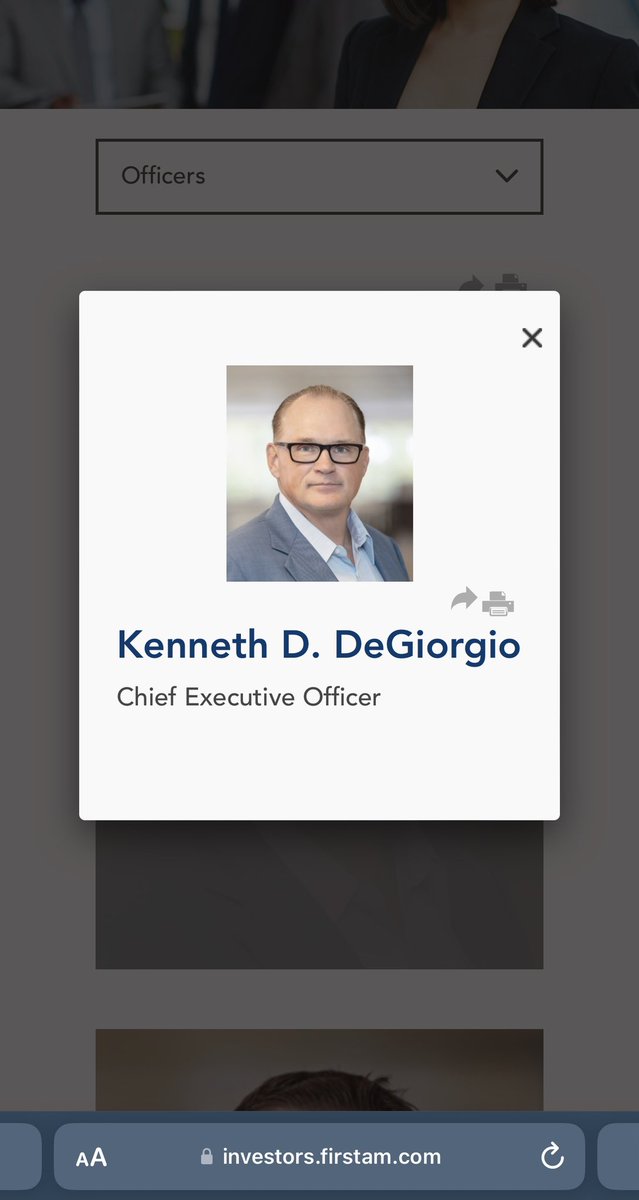The width and height of the screenshot is (639, 1200).
Task: Click the dimmed officer card below the popup
Action: (x=319, y=895)
